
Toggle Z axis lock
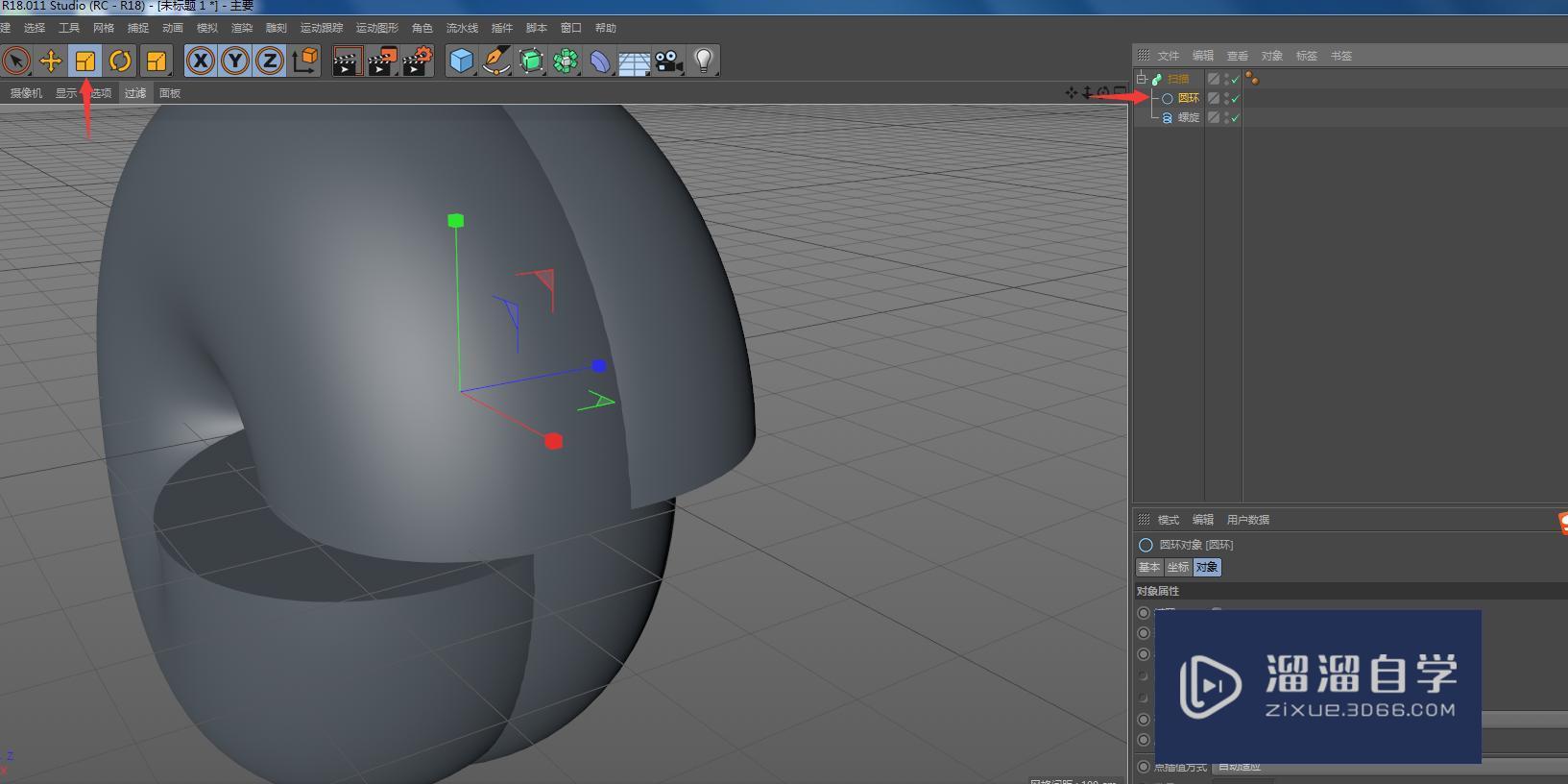(x=270, y=61)
